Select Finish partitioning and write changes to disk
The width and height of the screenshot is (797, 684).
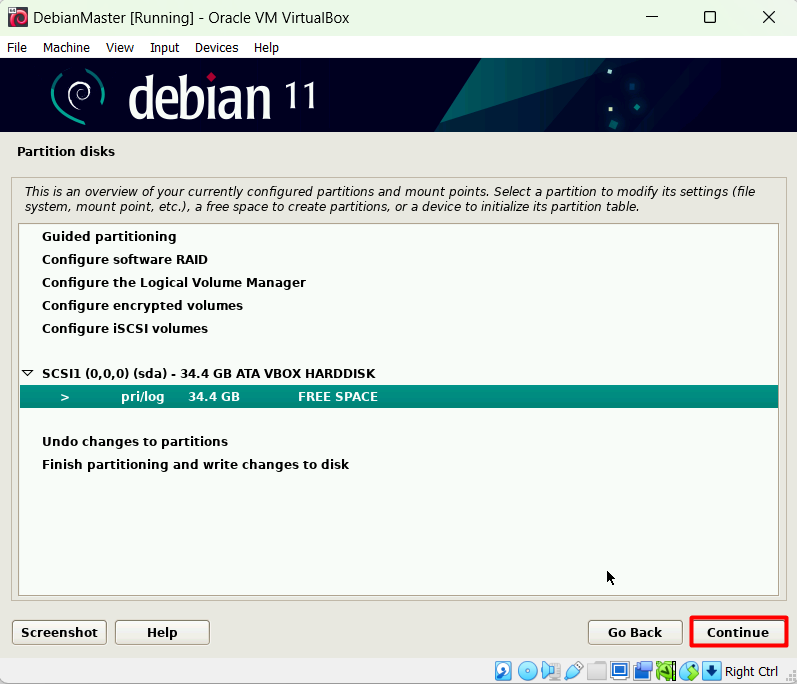click(399, 464)
